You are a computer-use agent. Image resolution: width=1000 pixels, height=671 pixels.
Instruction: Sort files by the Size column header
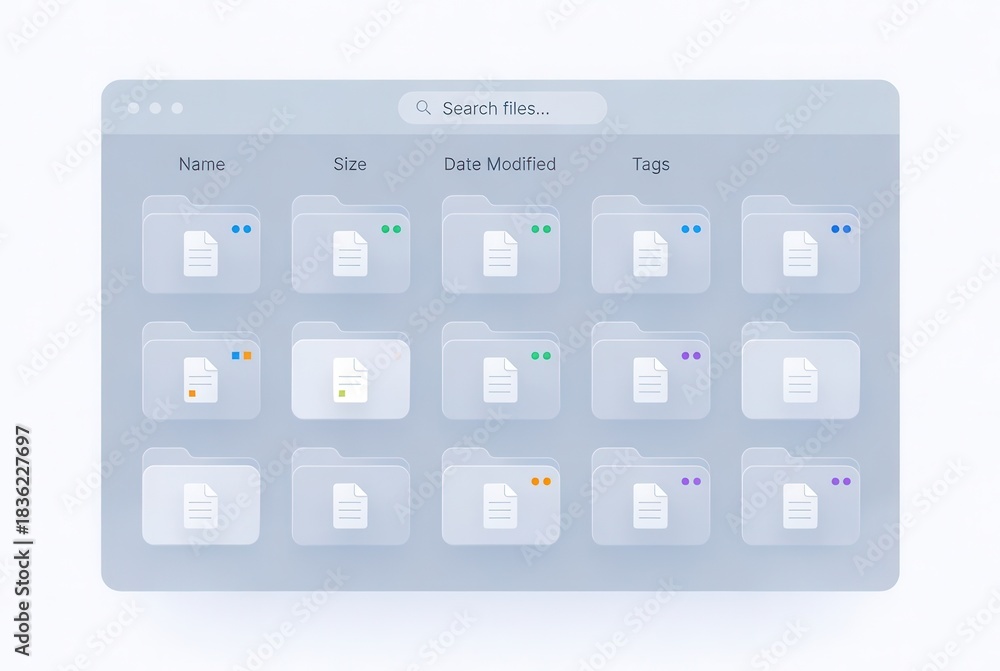click(349, 164)
